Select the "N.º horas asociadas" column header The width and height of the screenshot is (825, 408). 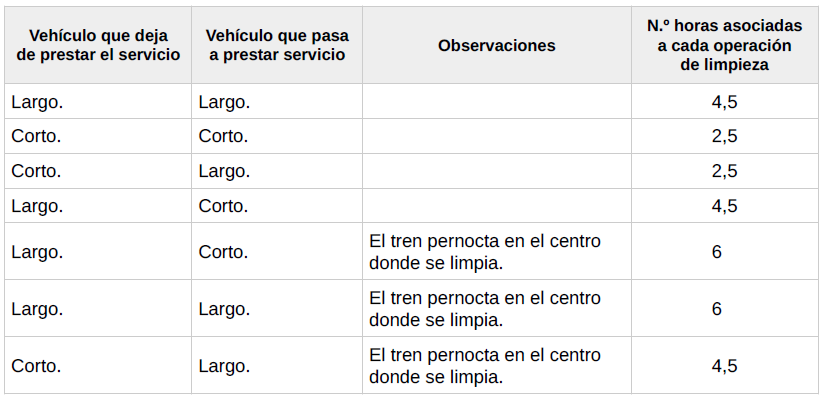point(724,46)
